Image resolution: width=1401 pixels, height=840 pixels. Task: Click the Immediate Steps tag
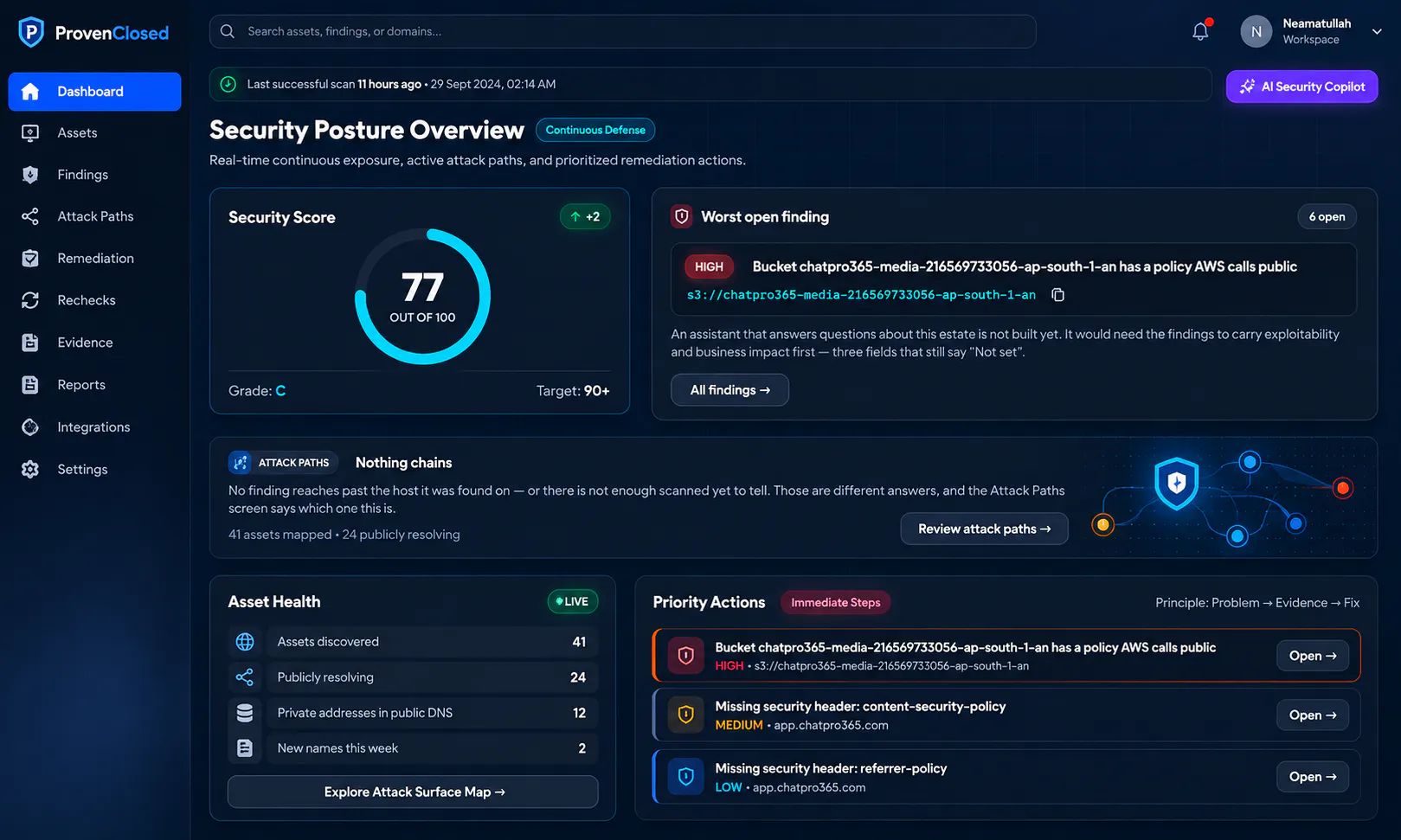pos(835,602)
